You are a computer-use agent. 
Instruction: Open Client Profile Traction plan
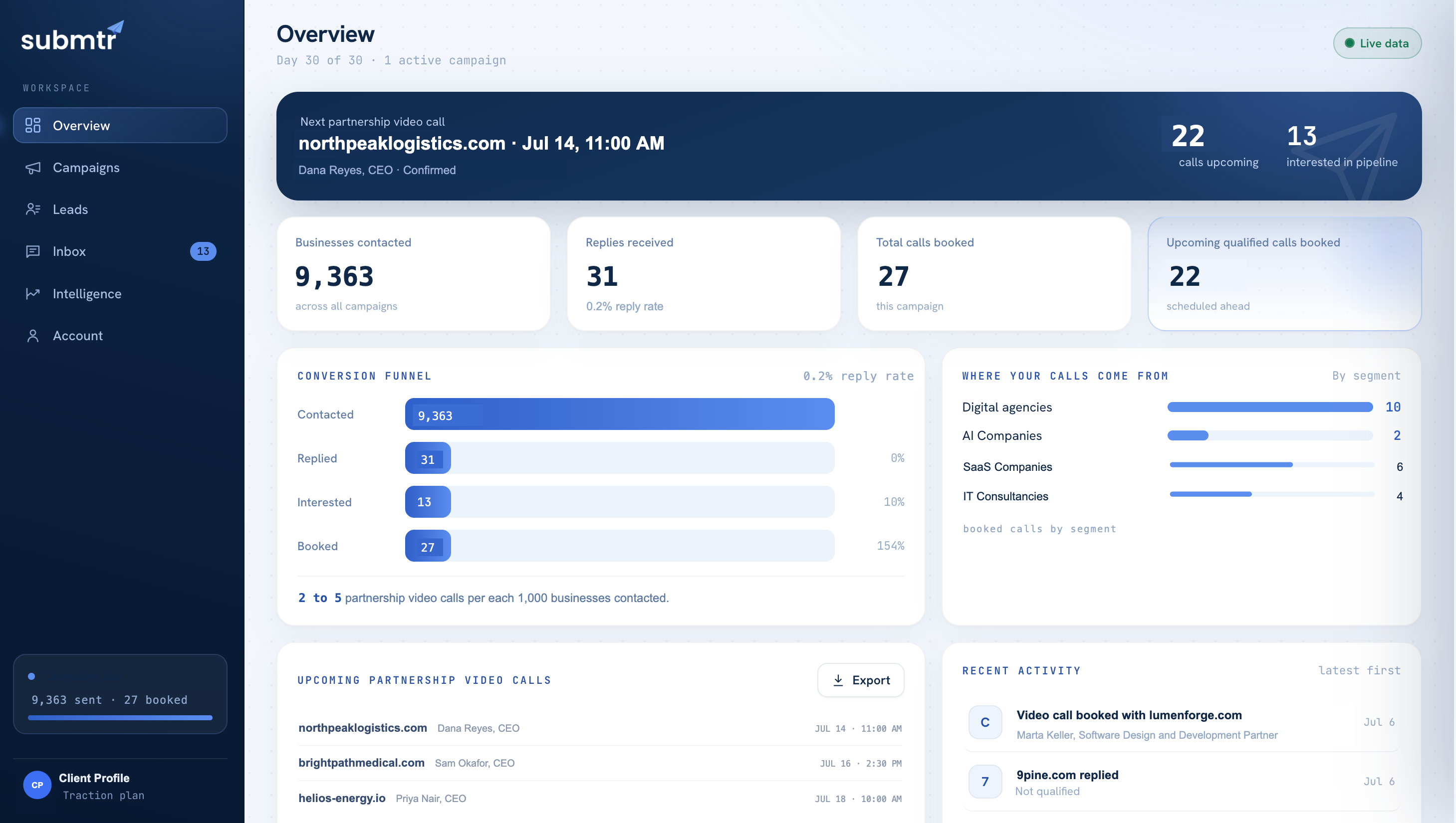pyautogui.click(x=120, y=786)
